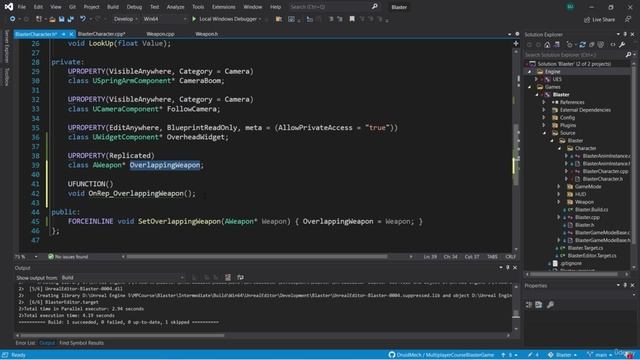Click the Categorized icon in Properties panel
This screenshot has width=640, height=360.
pyautogui.click(x=529, y=304)
